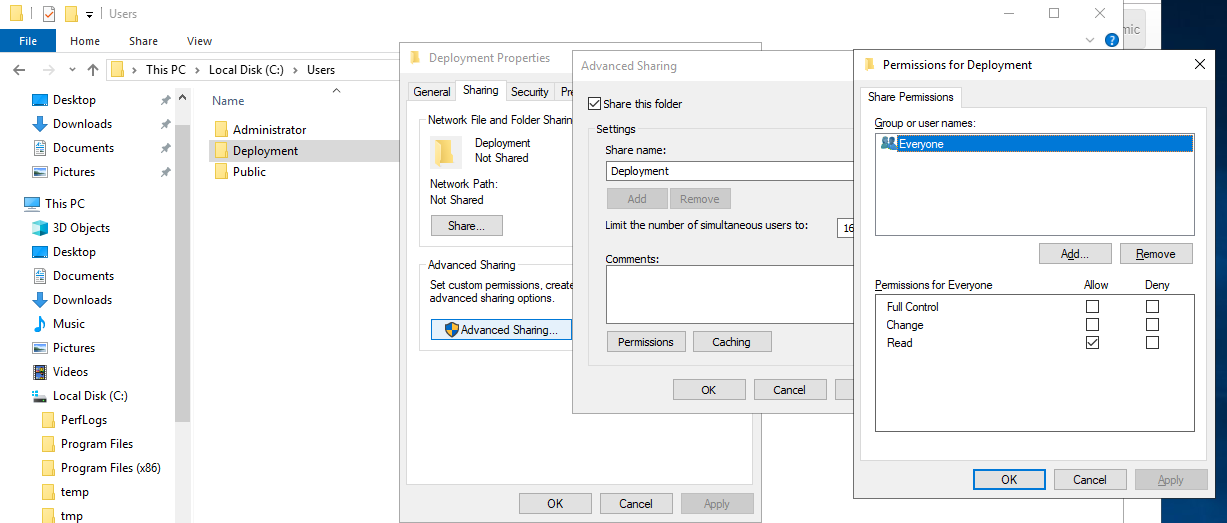The image size is (1227, 523).
Task: Select the Videos icon in navigation pane
Action: pos(40,372)
